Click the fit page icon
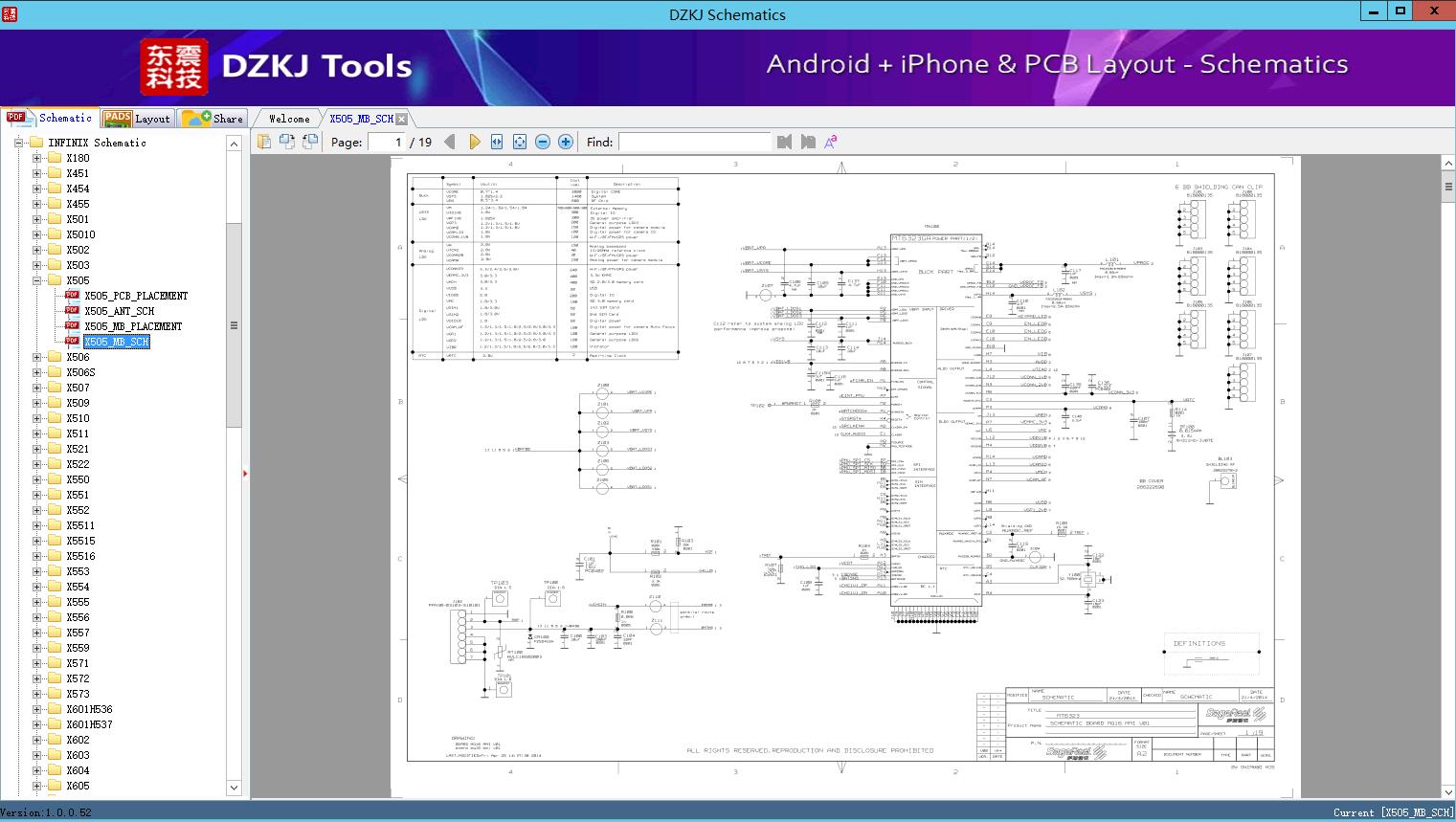Image resolution: width=1456 pixels, height=822 pixels. pos(520,142)
